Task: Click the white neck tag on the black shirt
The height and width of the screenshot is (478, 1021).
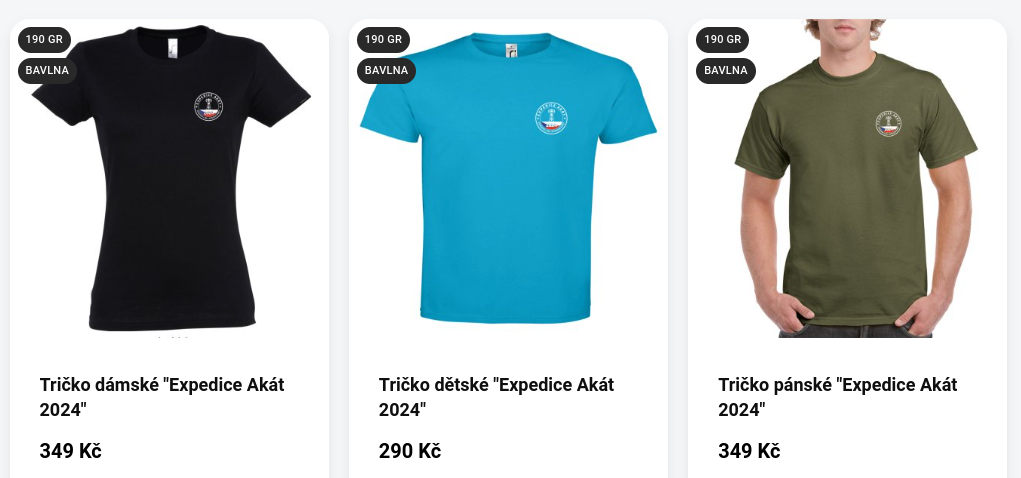Action: (173, 48)
